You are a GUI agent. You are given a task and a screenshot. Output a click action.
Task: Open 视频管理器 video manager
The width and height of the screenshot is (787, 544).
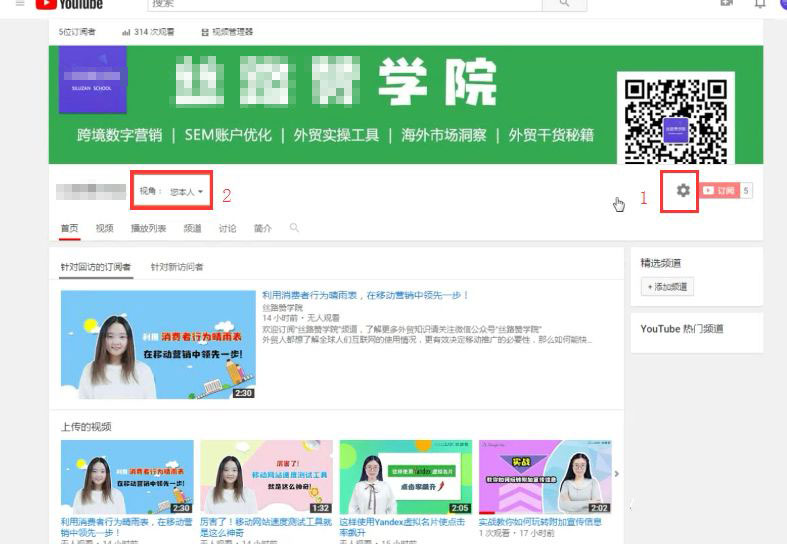[227, 32]
